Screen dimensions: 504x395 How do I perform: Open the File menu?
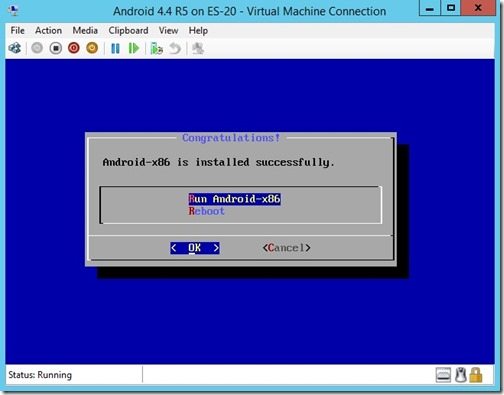(x=17, y=31)
